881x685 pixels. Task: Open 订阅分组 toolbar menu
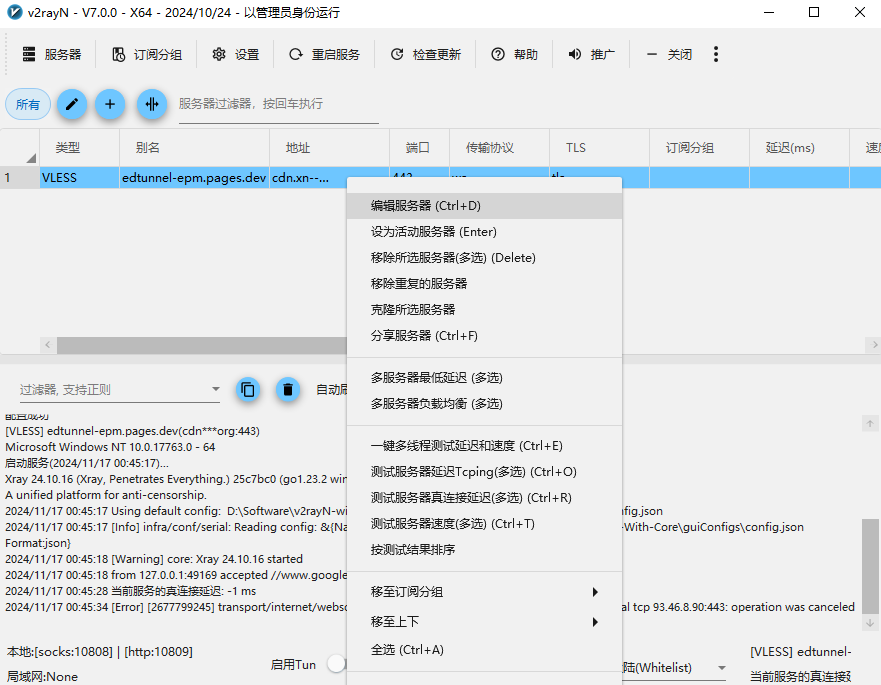coord(147,55)
